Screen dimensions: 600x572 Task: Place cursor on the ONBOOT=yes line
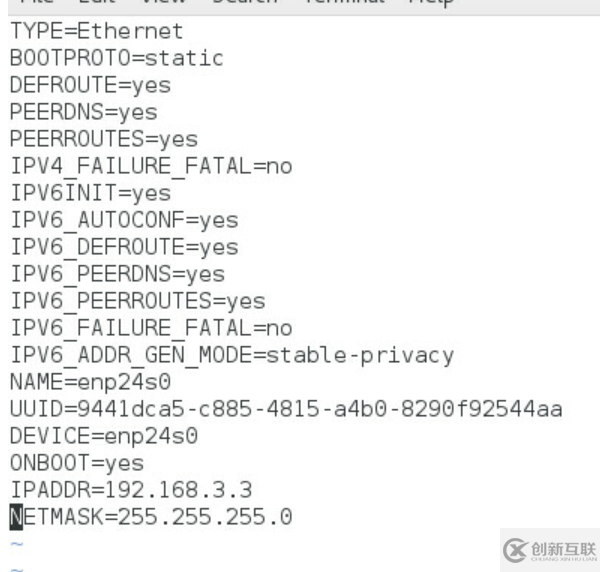77,463
